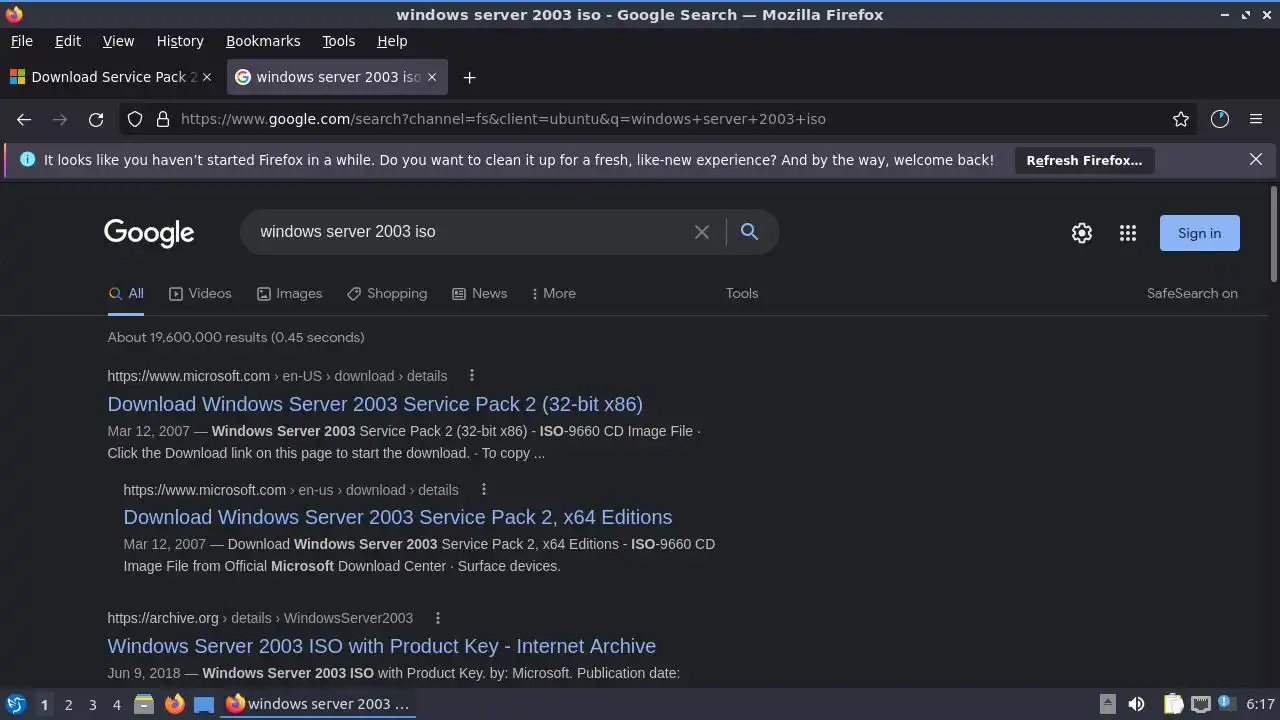
Task: Open the Help menu
Action: 392,41
